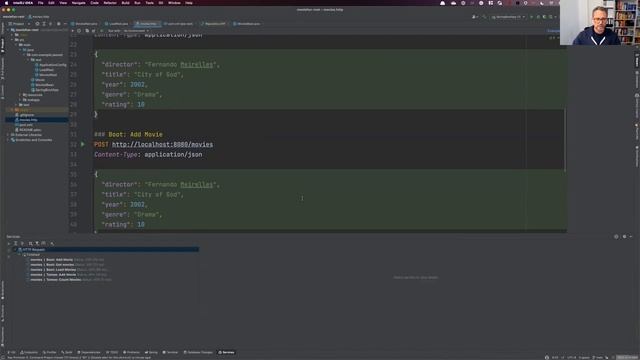Switch to the LoadRest.java editor tab
Screen dimensions: 640x360
point(116,24)
